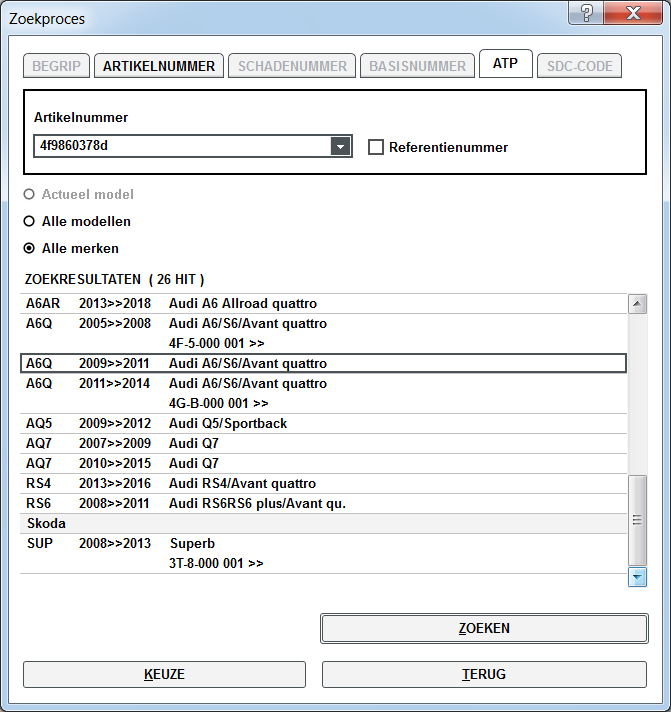Click the results scrollbar up arrow
This screenshot has height=712, width=671.
(637, 304)
